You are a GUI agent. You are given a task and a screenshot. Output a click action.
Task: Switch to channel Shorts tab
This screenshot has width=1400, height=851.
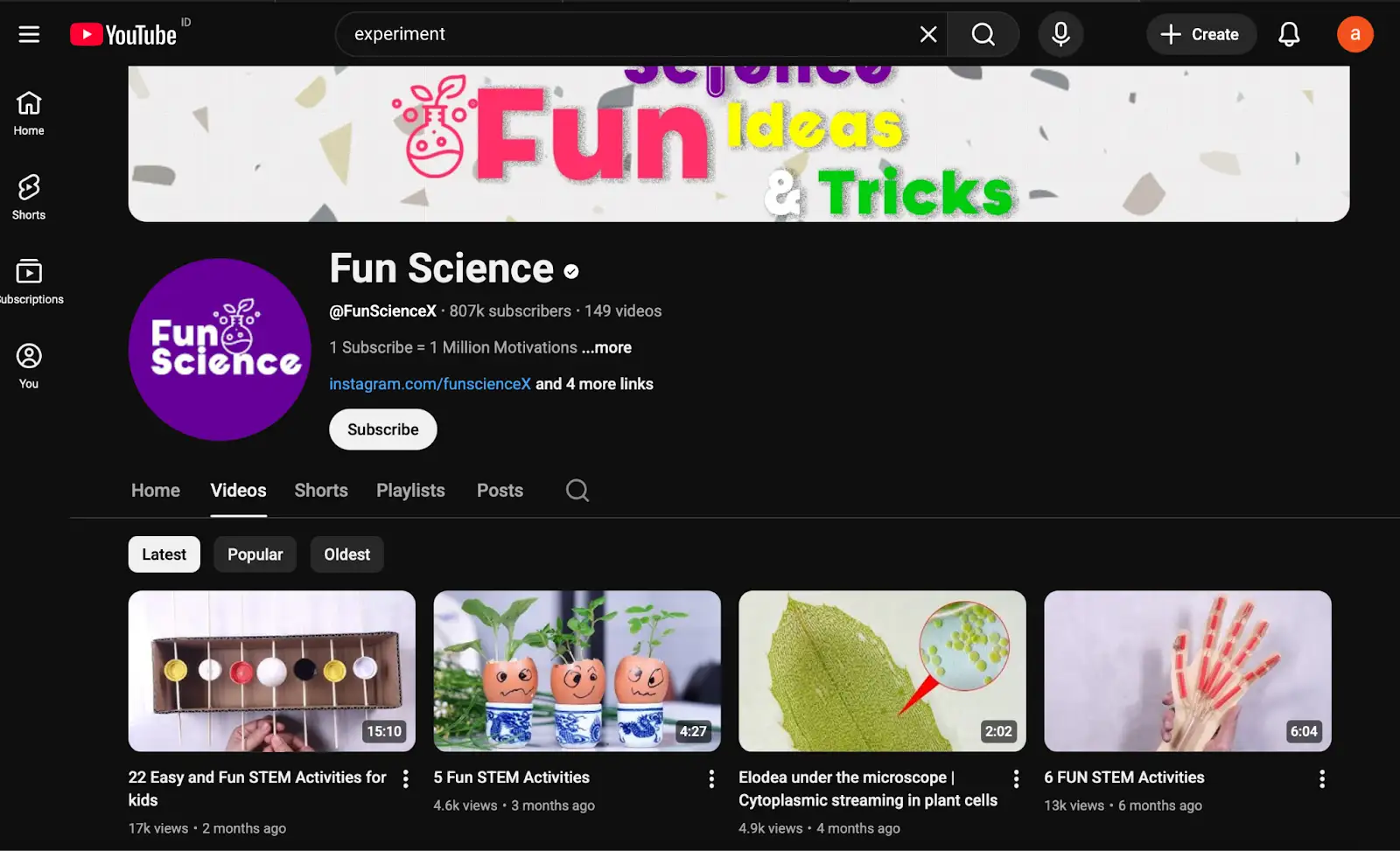click(x=321, y=491)
